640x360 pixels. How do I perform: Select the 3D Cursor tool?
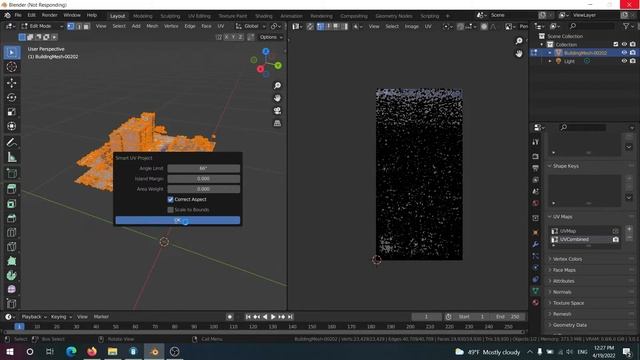[x=11, y=67]
